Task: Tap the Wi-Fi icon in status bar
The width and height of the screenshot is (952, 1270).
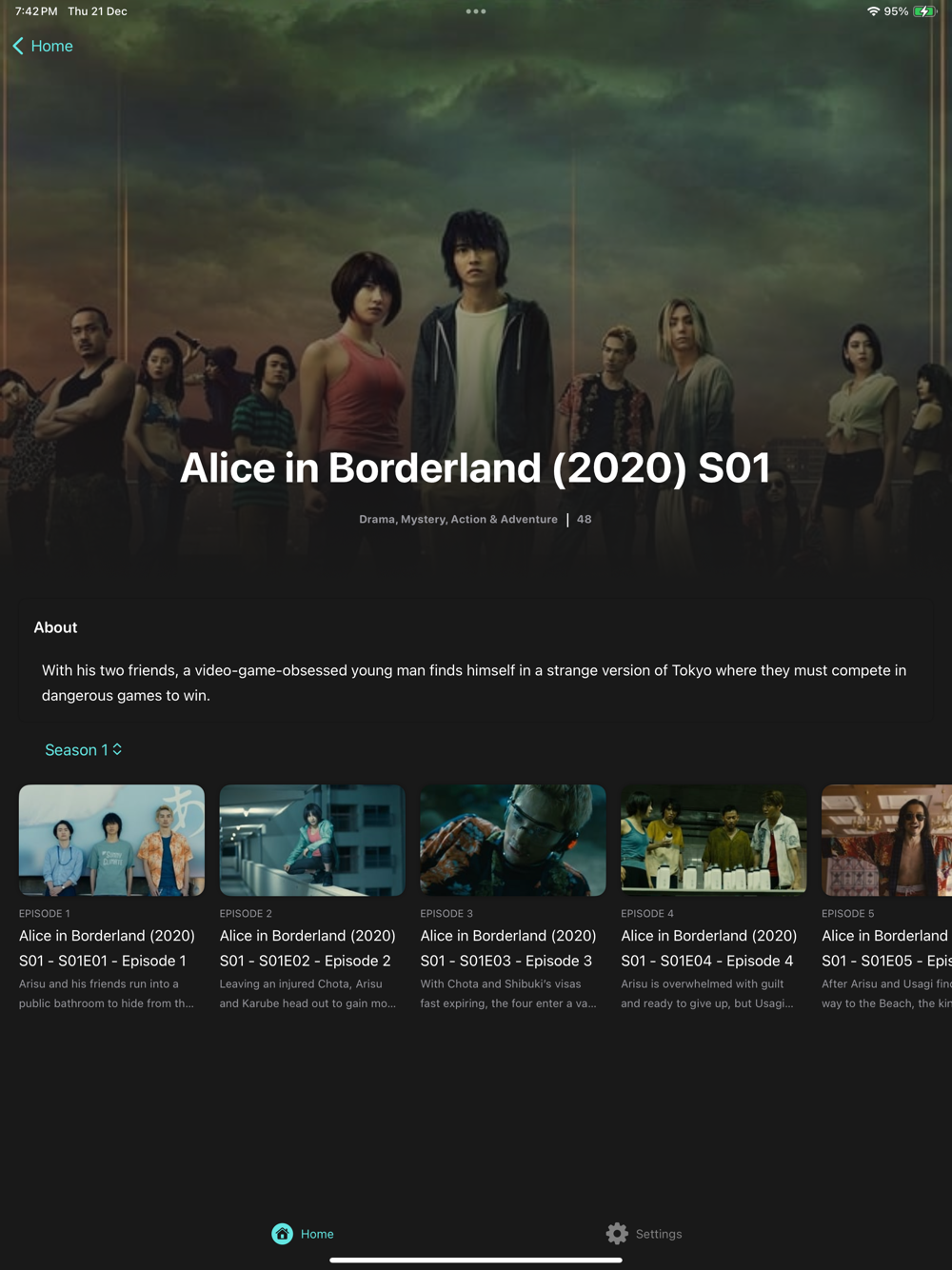Action: coord(873,11)
